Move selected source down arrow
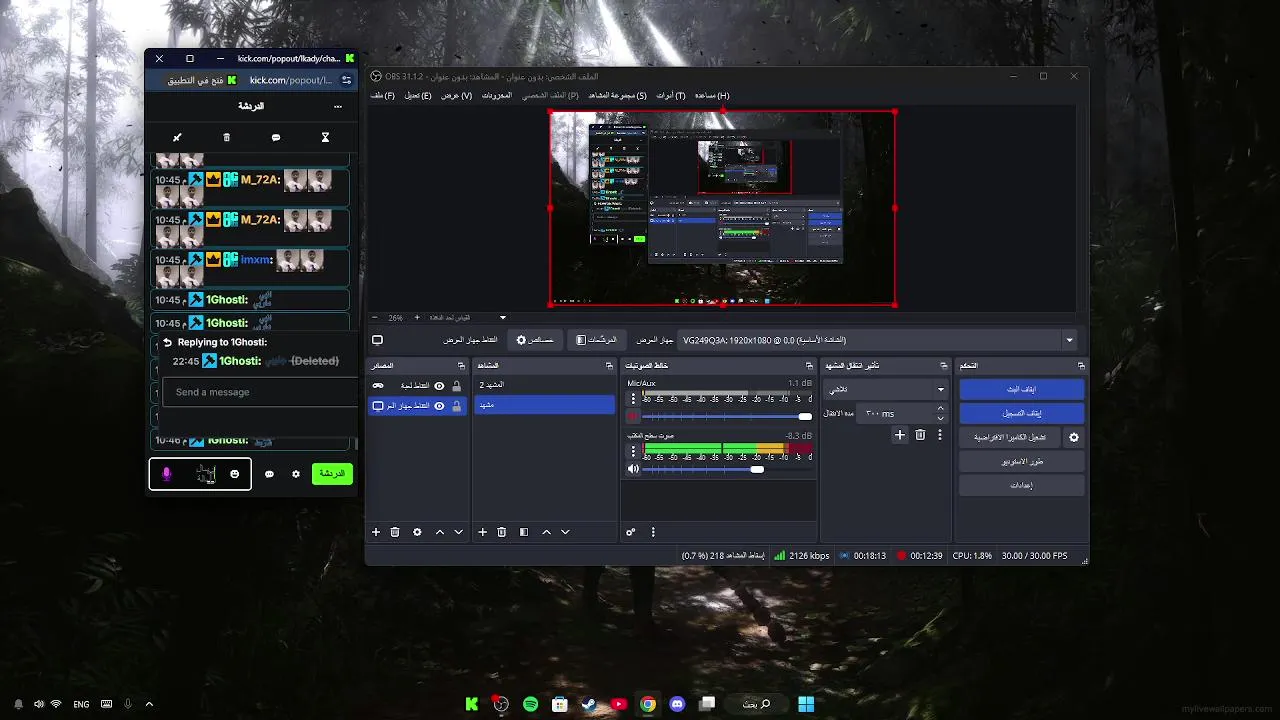1280x720 pixels. point(459,532)
